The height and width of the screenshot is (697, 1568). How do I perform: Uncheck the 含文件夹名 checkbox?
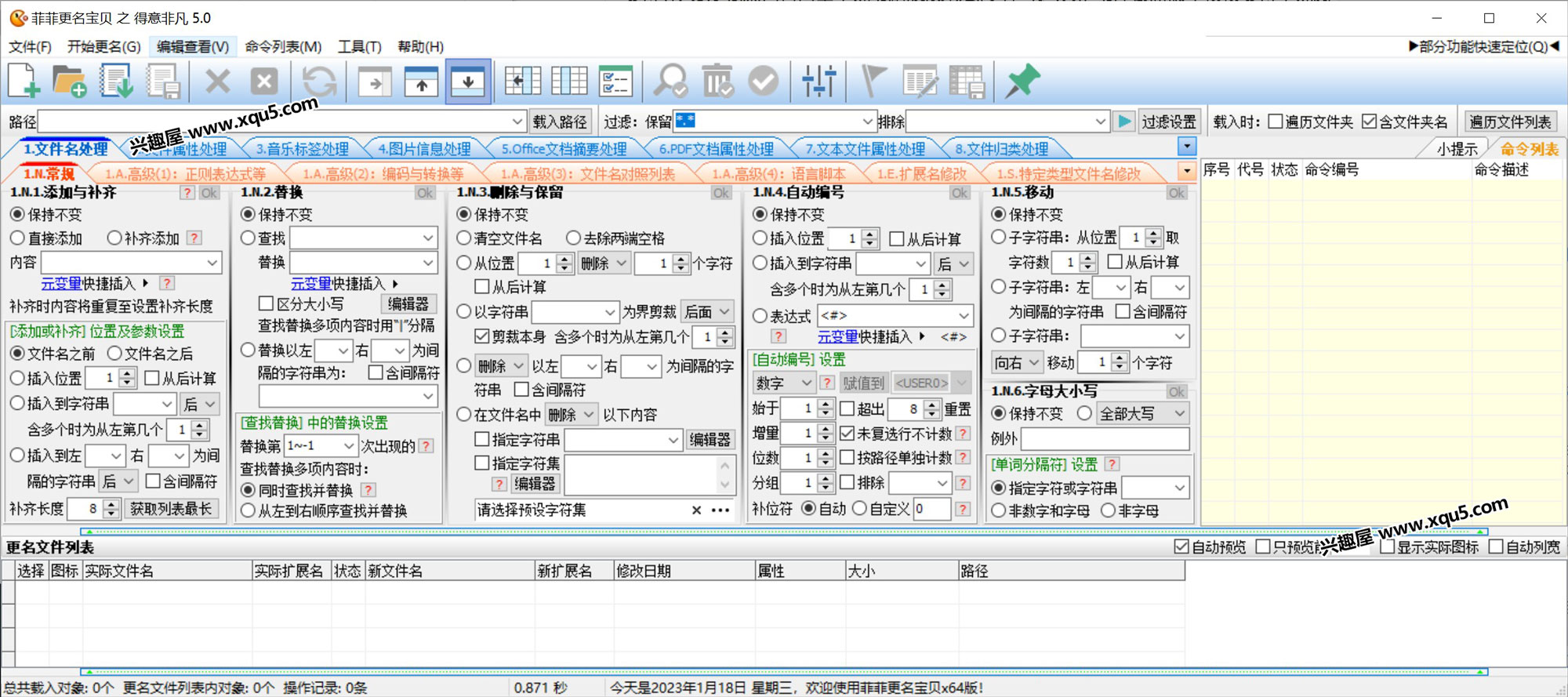(1370, 122)
